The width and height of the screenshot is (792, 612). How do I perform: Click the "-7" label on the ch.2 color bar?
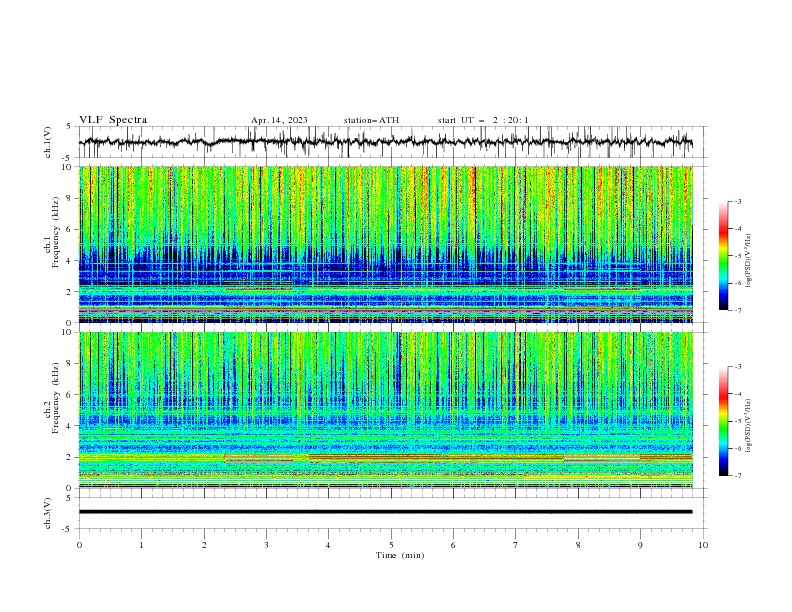click(x=737, y=476)
